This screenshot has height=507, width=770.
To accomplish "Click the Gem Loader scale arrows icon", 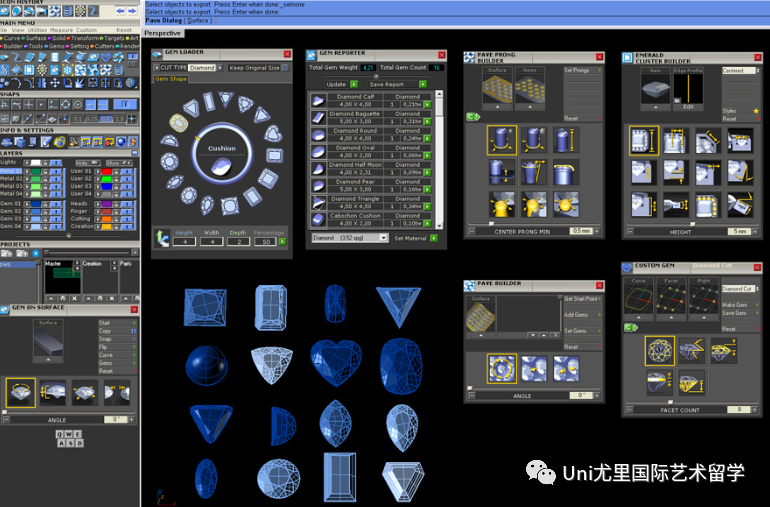I will coord(162,238).
